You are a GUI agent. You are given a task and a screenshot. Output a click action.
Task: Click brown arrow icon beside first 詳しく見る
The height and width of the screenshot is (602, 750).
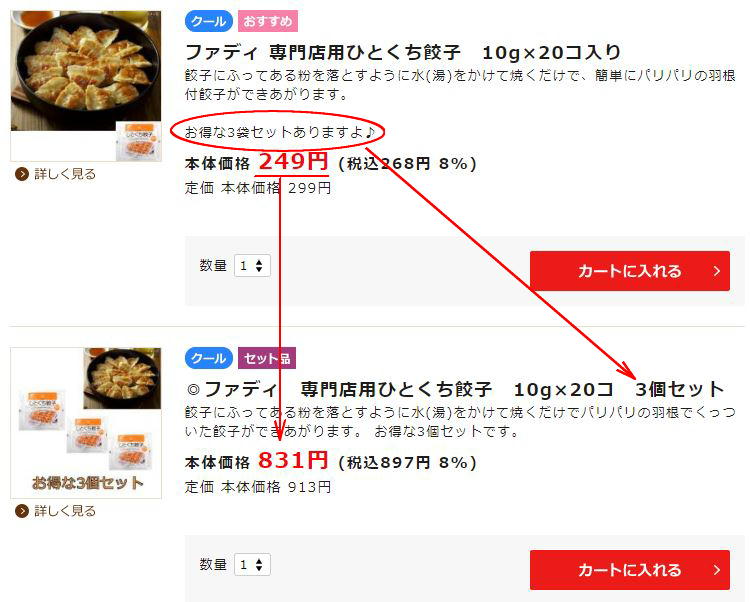pos(22,174)
